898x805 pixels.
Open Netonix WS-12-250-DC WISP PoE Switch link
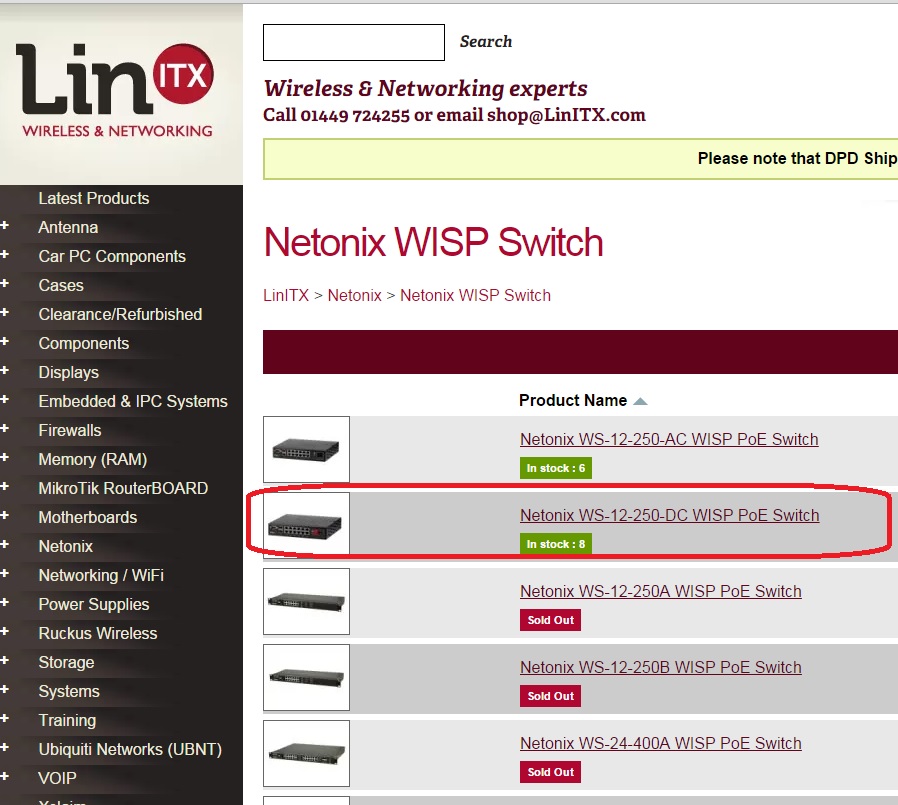coord(669,515)
